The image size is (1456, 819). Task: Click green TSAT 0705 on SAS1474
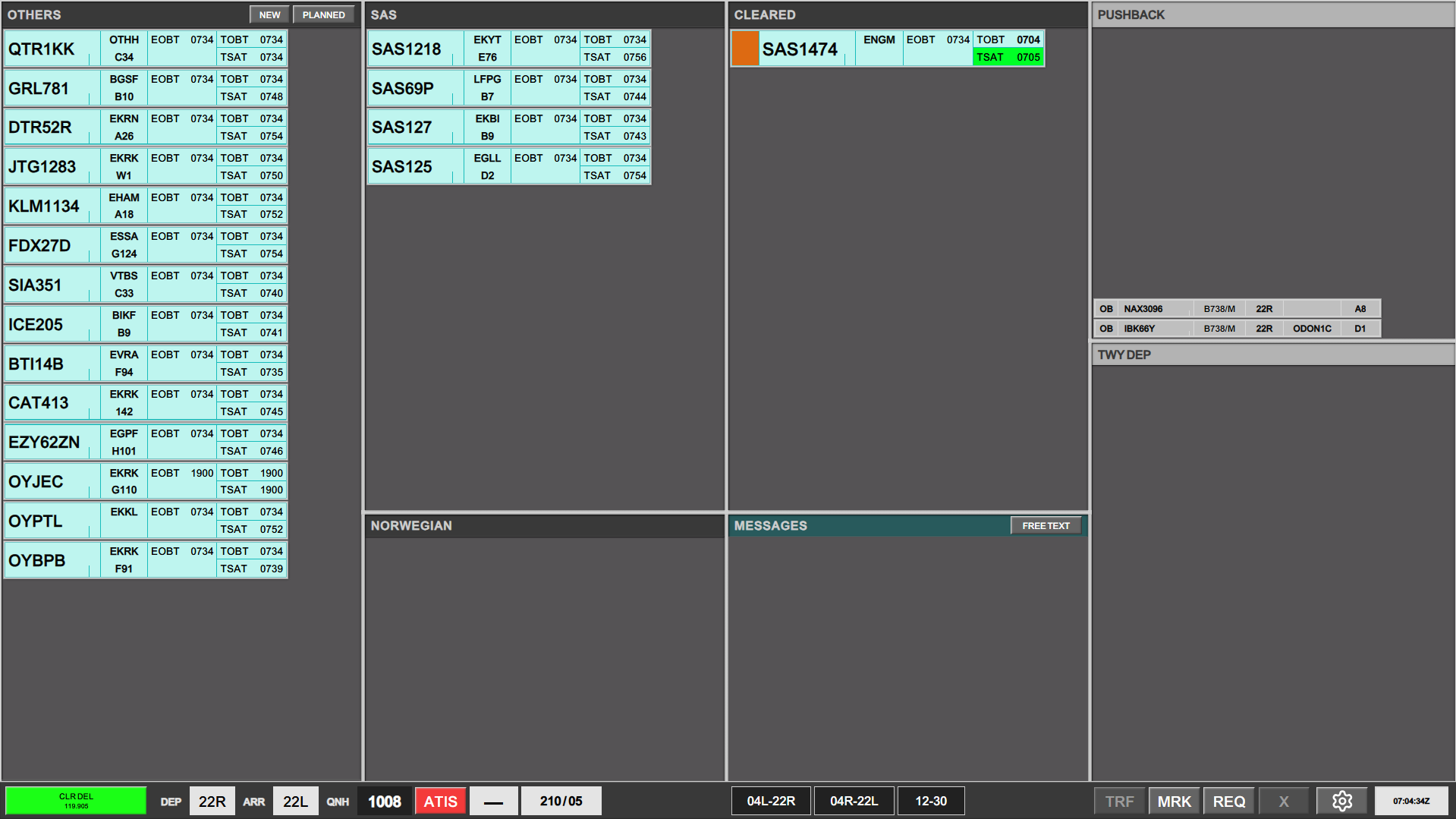pyautogui.click(x=1008, y=57)
